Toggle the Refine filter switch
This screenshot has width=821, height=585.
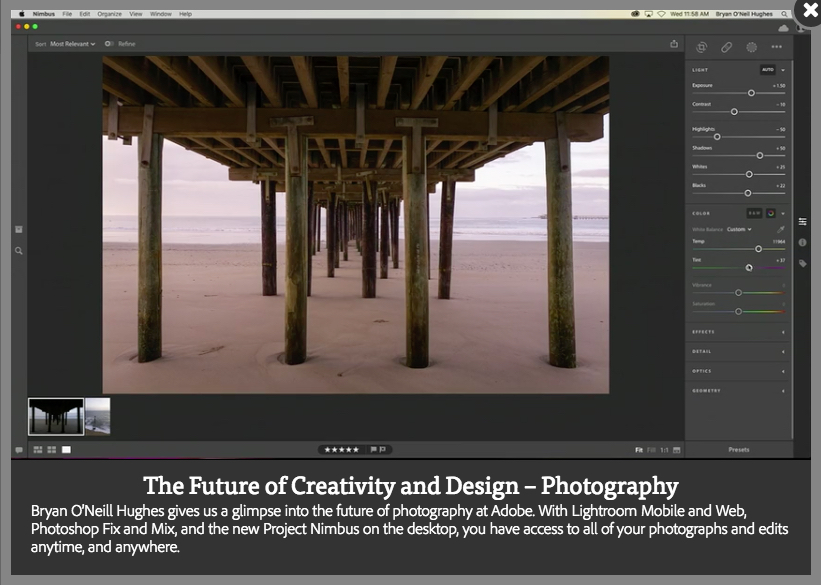[109, 44]
